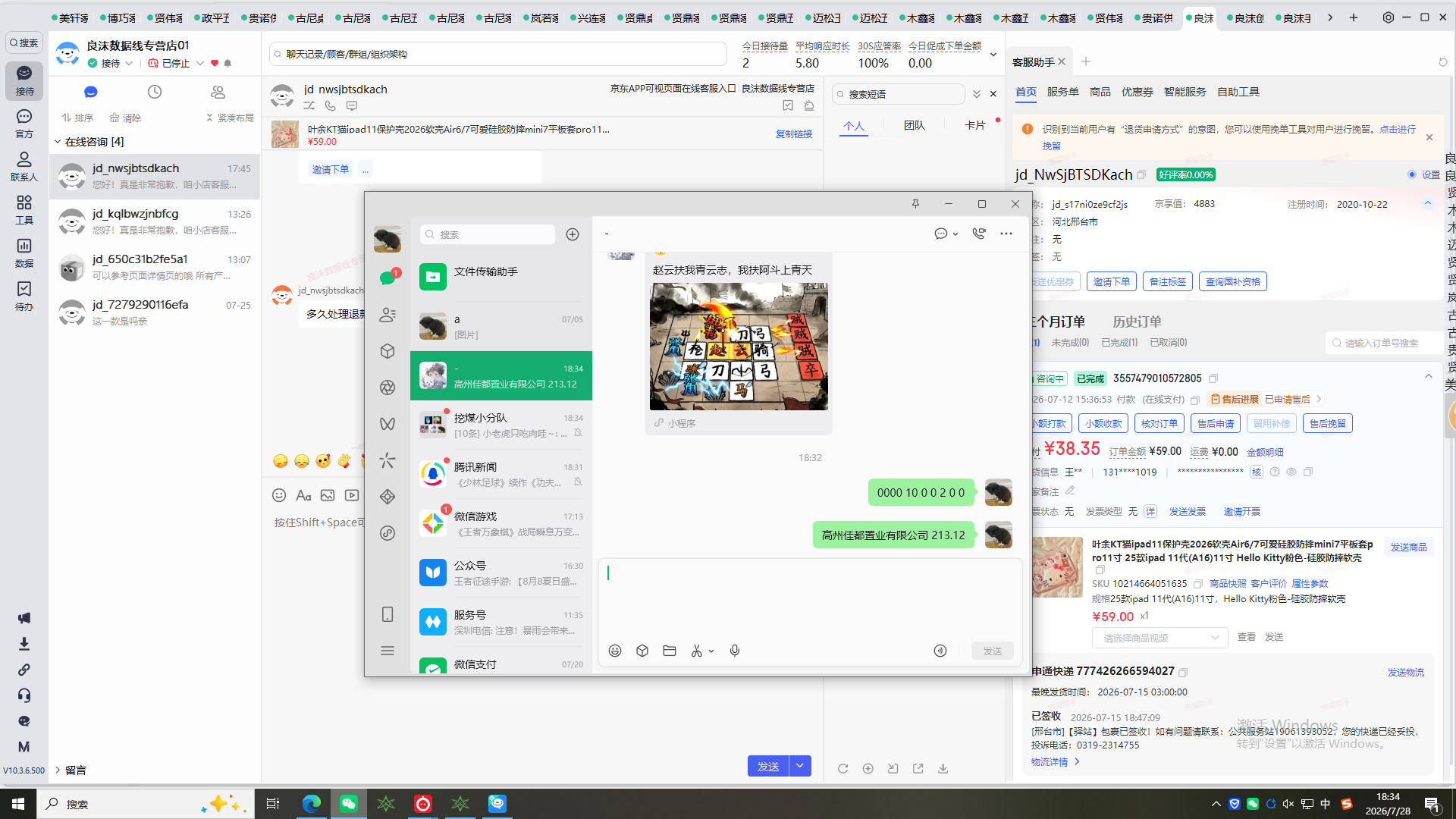Image resolution: width=1456 pixels, height=819 pixels.
Task: Select the 设置 radio beside customer name
Action: click(1412, 174)
